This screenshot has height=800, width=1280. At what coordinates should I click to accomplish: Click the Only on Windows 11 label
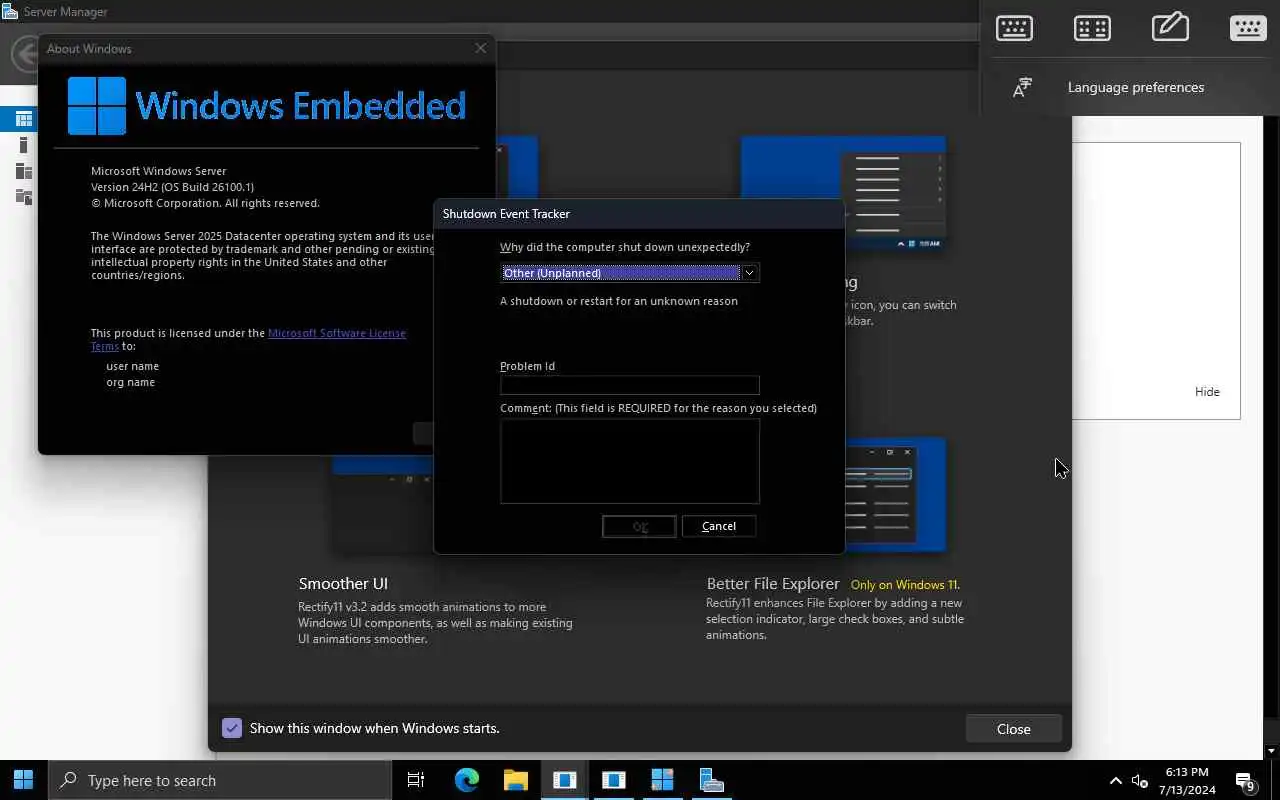pos(905,584)
